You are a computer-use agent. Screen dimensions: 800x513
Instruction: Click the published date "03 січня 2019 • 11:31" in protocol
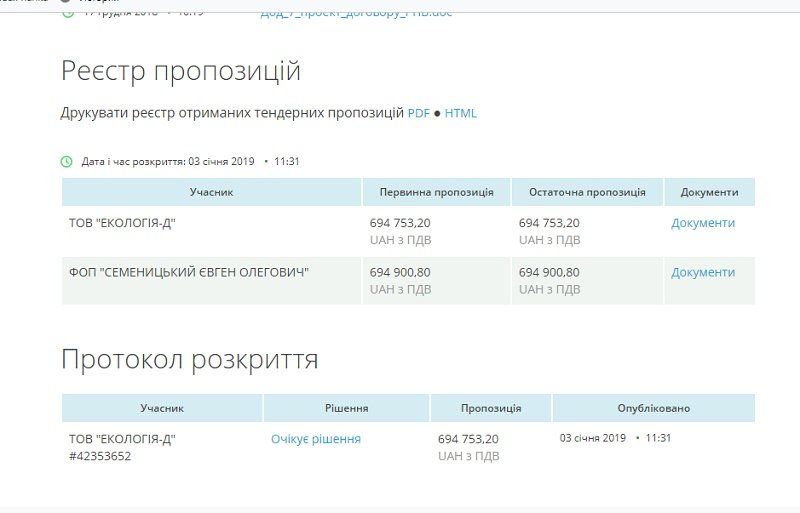tap(615, 438)
